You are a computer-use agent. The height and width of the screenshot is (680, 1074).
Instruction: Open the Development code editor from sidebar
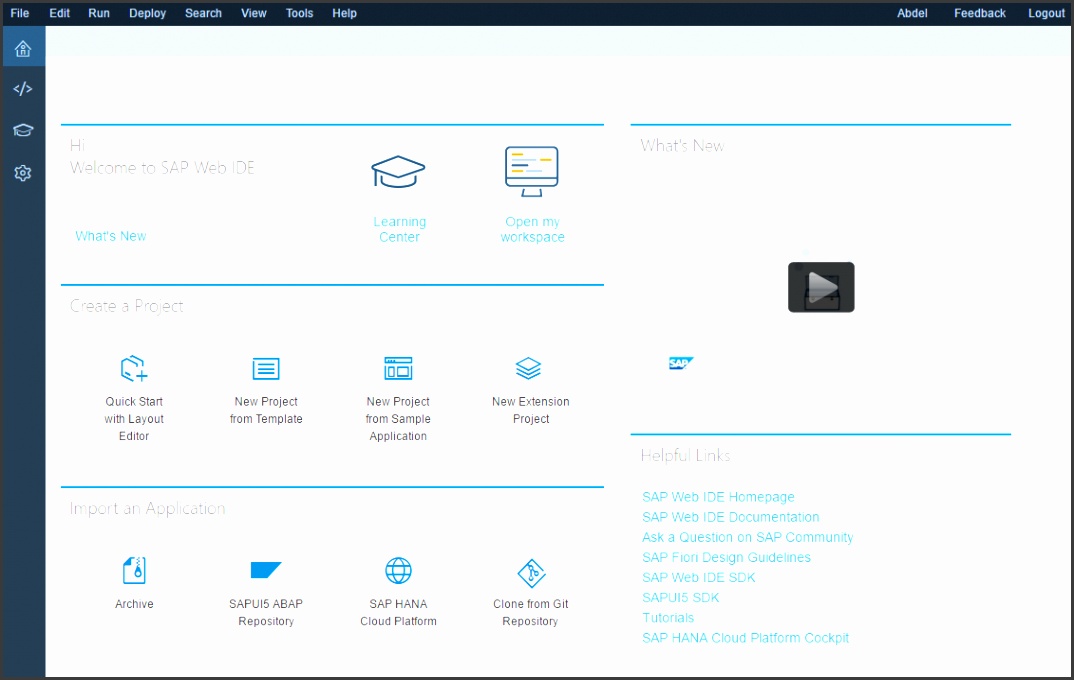tap(22, 88)
